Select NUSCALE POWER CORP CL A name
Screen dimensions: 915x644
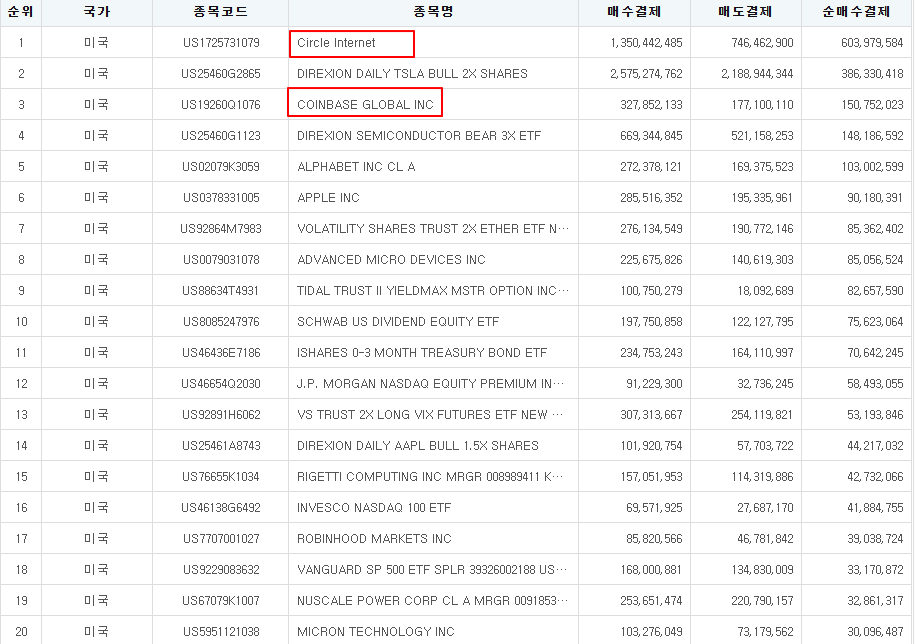(432, 600)
